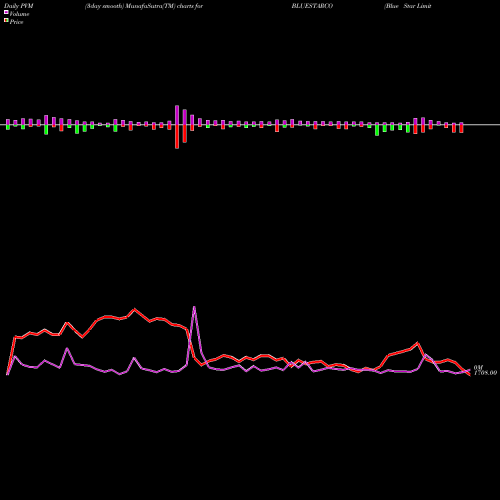Viewport: 500px width, 500px height.
Task: Click the '(Blue Star Limit' company name text
Action: [408, 6]
